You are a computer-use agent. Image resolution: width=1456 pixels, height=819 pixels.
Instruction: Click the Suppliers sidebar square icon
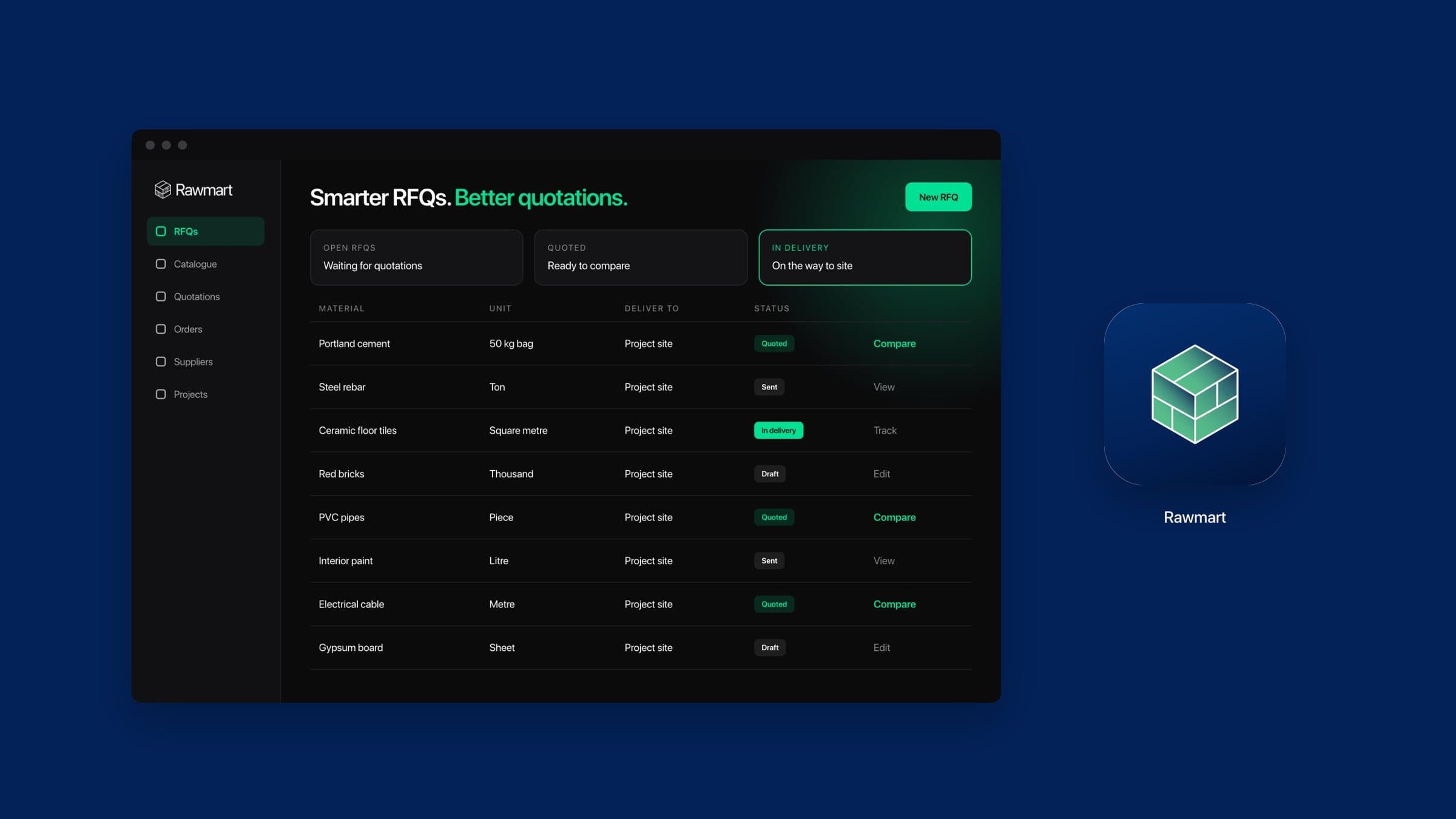tap(161, 362)
